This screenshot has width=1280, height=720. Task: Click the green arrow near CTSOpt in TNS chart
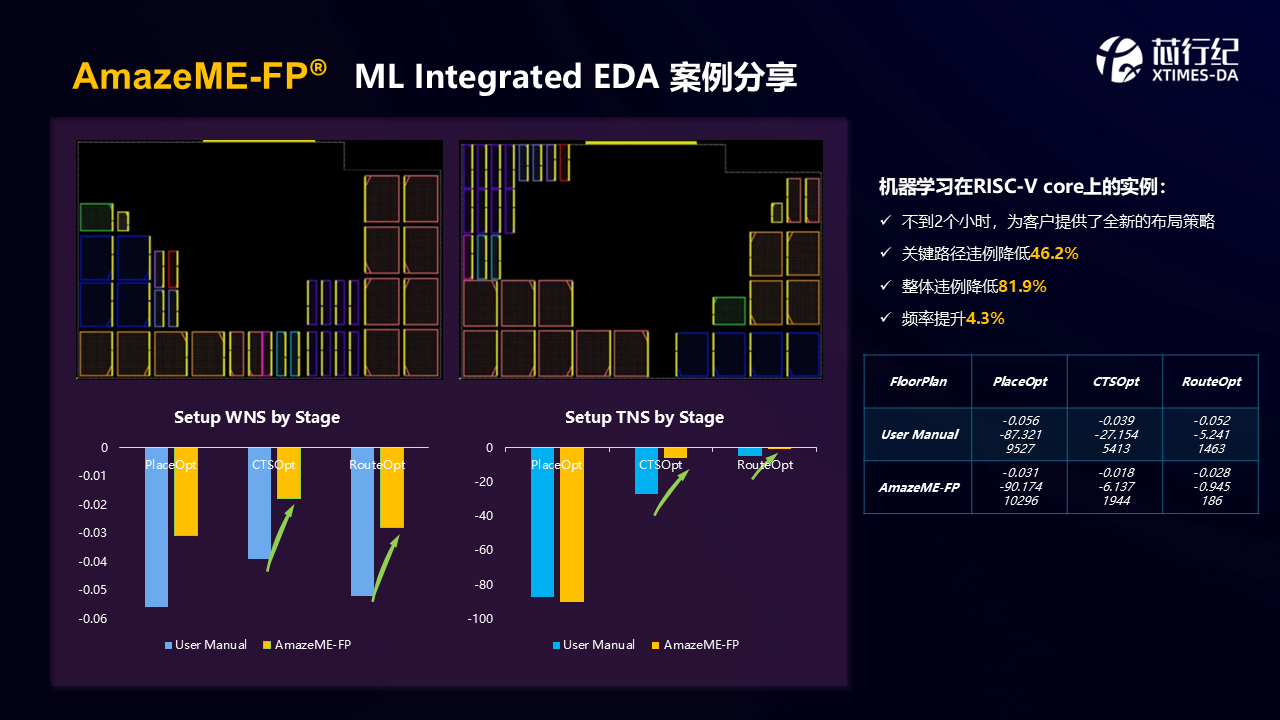pyautogui.click(x=671, y=493)
